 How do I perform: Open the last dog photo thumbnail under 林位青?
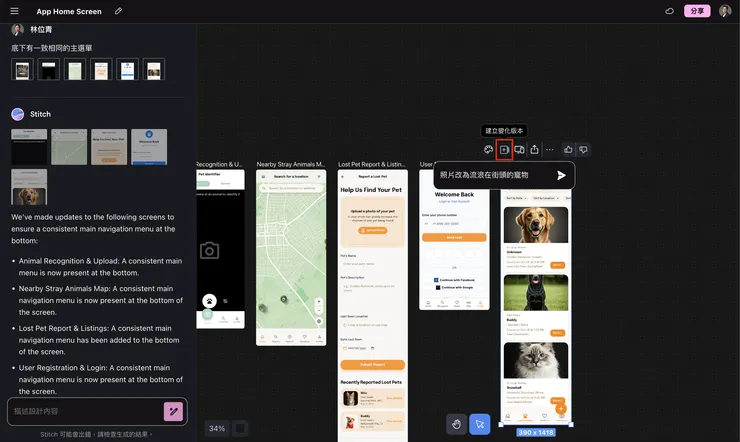pyautogui.click(x=154, y=70)
